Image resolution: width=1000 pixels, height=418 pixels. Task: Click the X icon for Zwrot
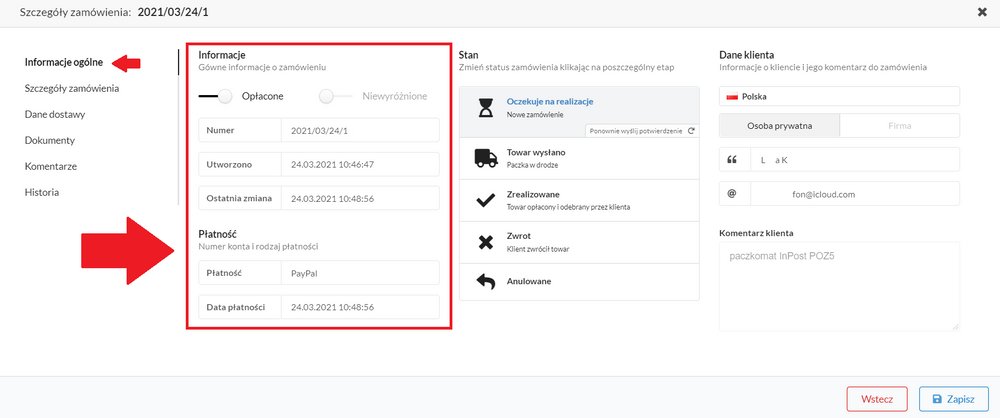(x=486, y=242)
